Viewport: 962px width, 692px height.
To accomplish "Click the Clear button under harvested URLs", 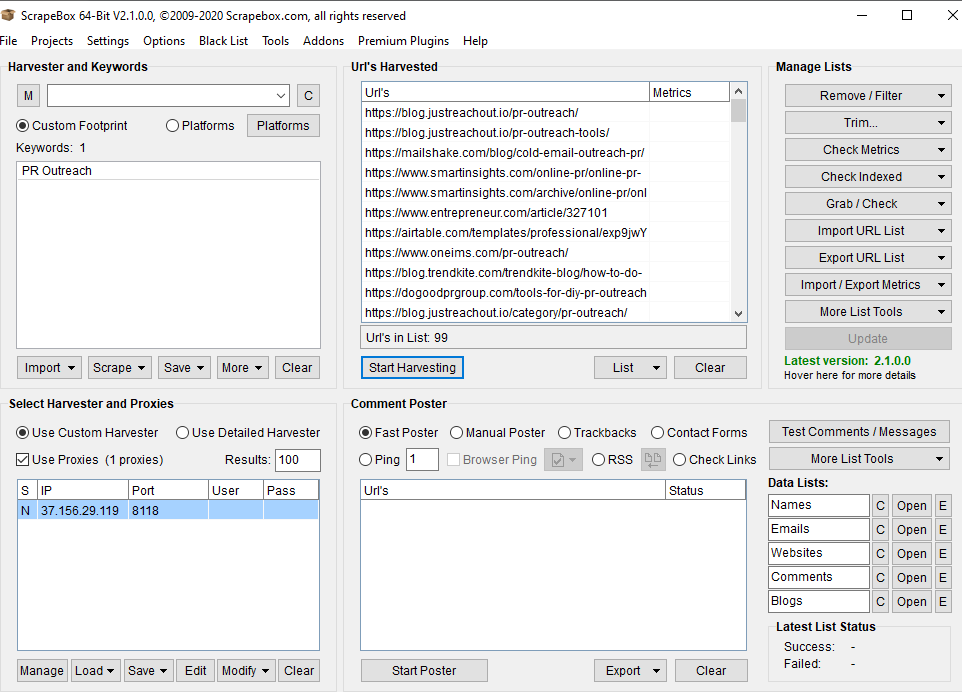I will tap(710, 367).
